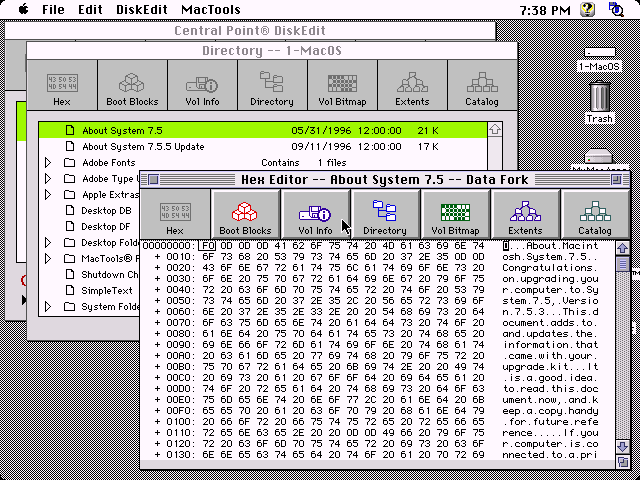Image resolution: width=640 pixels, height=480 pixels.
Task: Expand the Adobe Type folder triangle
Action: tap(48, 179)
